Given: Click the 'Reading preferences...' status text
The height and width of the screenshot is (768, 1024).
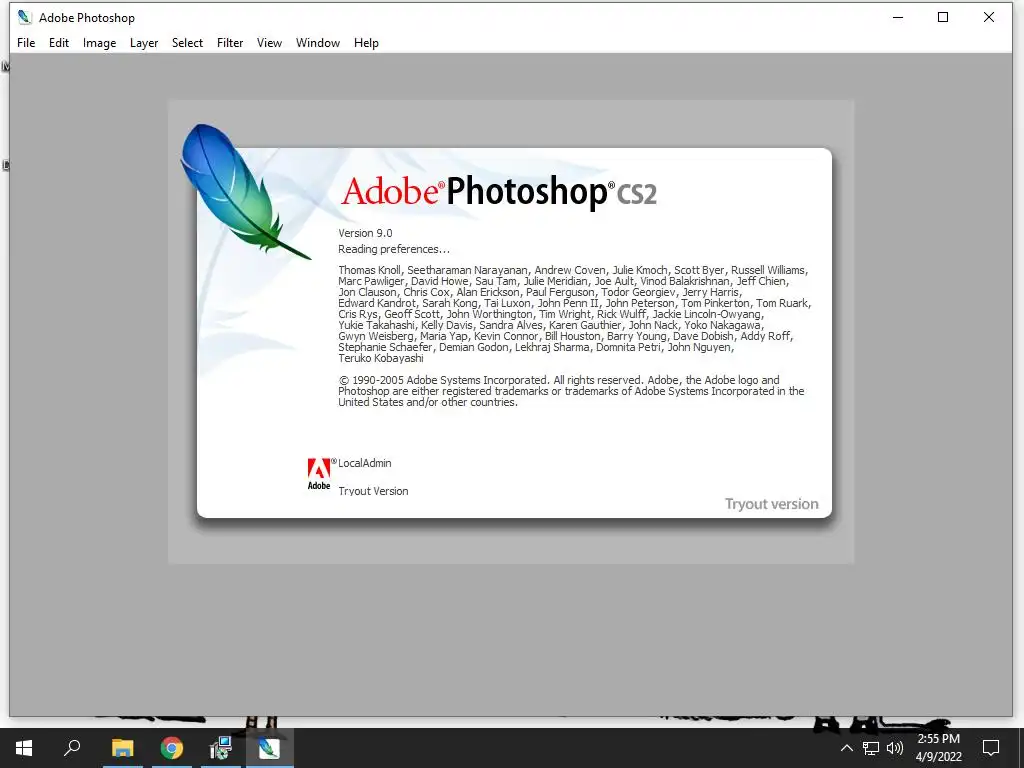Looking at the screenshot, I should coord(394,249).
